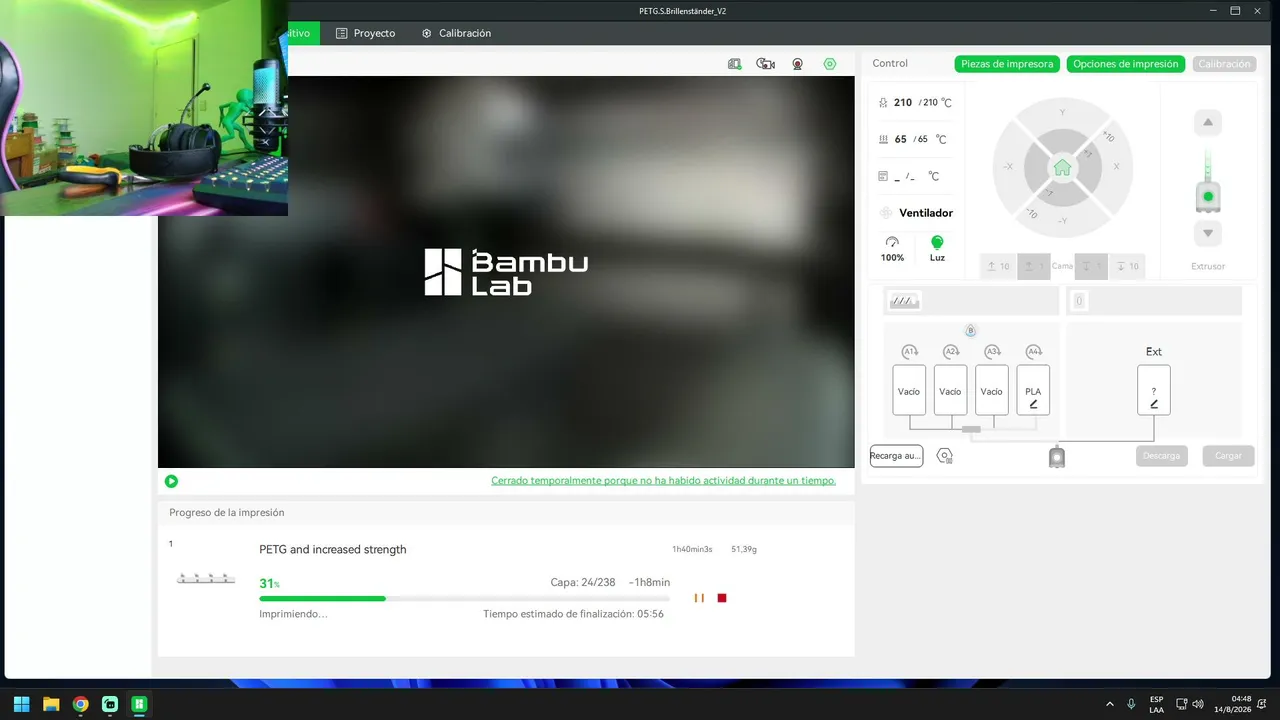Screen dimensions: 1280x720
Task: Open AMS settings hexagon icon
Action: tap(945, 456)
